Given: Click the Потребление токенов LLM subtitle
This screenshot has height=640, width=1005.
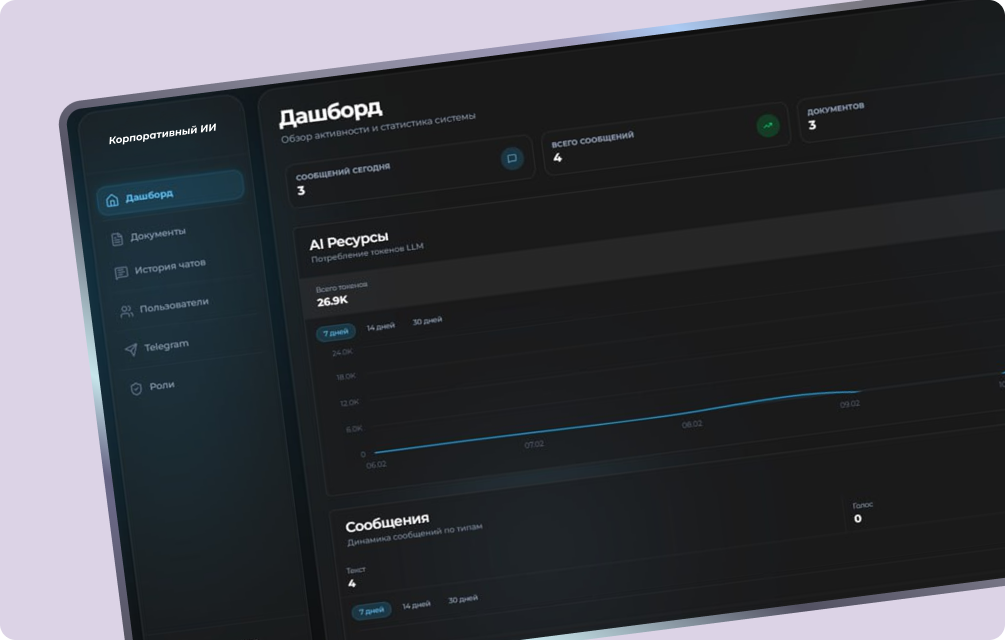Looking at the screenshot, I should pyautogui.click(x=367, y=252).
